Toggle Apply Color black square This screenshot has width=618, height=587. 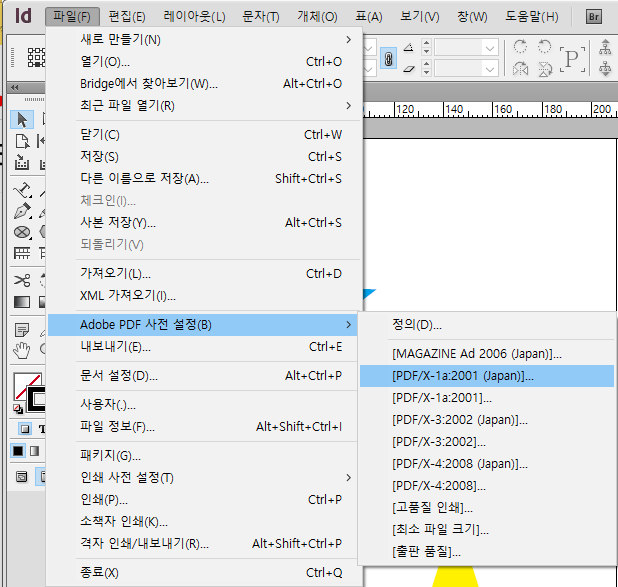(18, 451)
